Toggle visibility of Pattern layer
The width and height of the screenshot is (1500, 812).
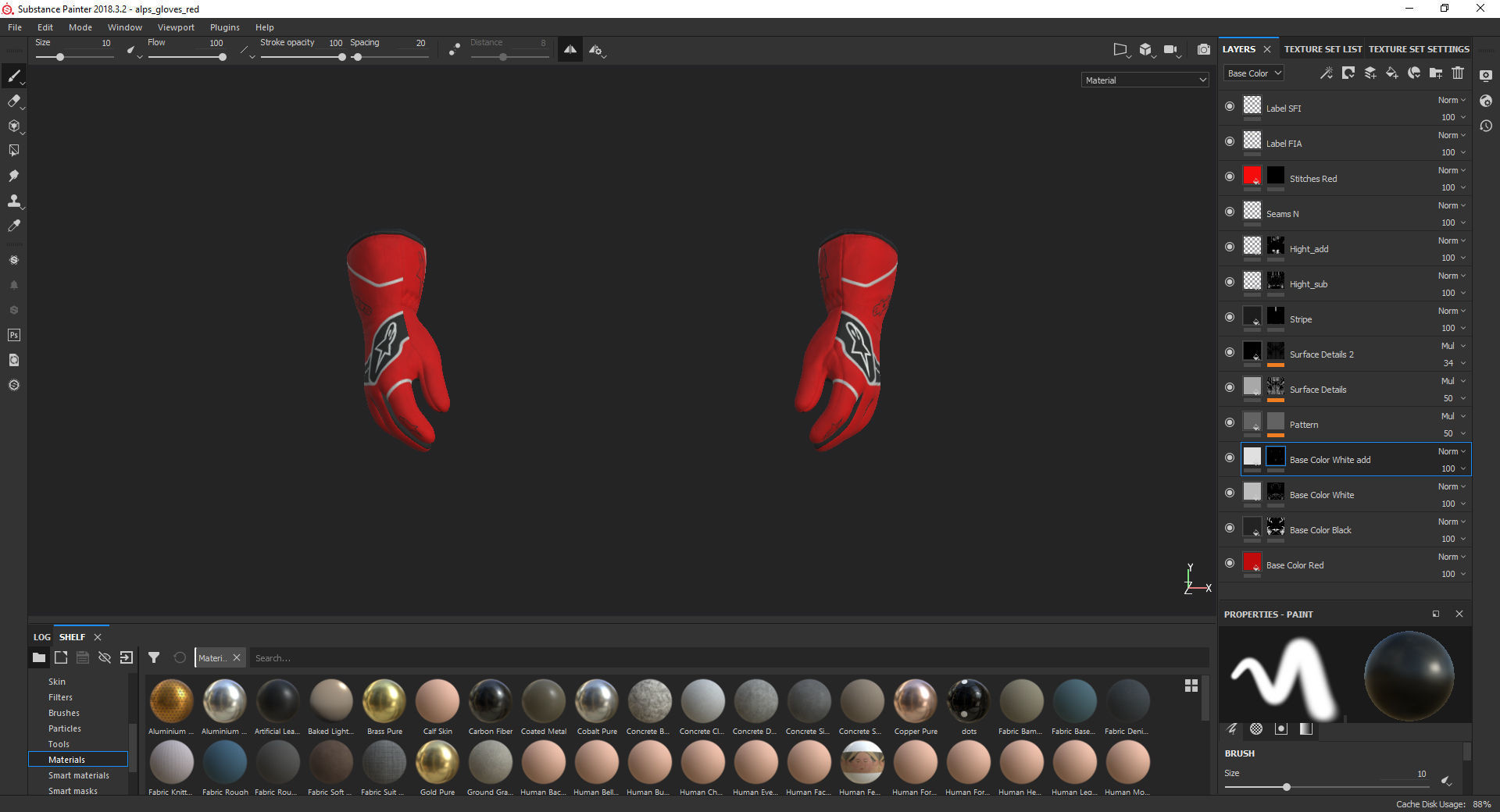point(1230,422)
